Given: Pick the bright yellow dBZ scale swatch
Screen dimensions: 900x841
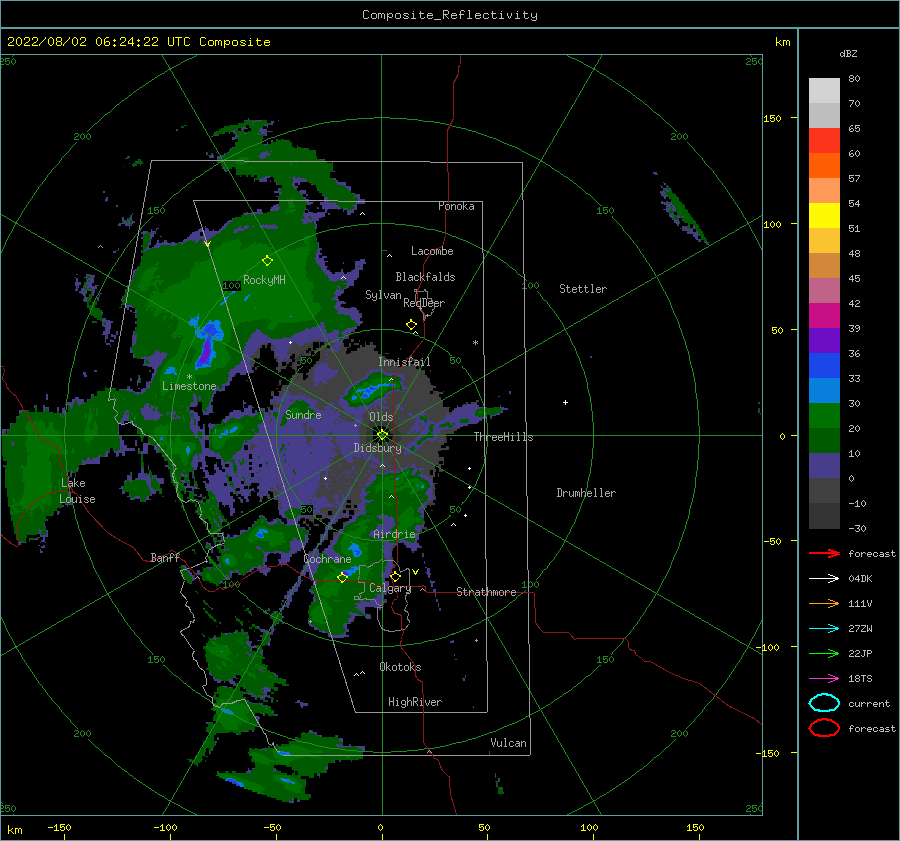Looking at the screenshot, I should pyautogui.click(x=824, y=215).
